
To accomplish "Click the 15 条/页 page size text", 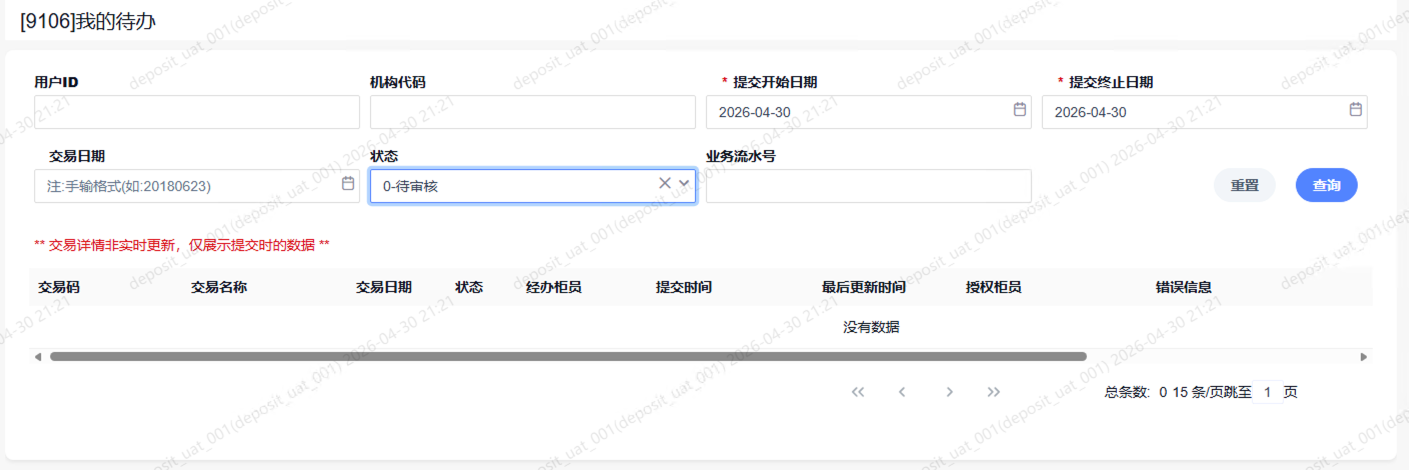I will coord(1196,393).
